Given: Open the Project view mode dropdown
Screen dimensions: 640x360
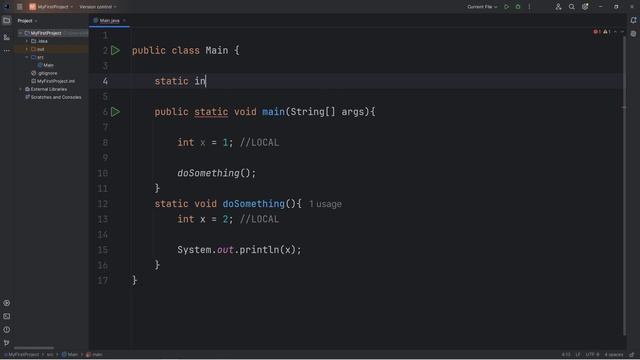Looking at the screenshot, I should pos(27,20).
